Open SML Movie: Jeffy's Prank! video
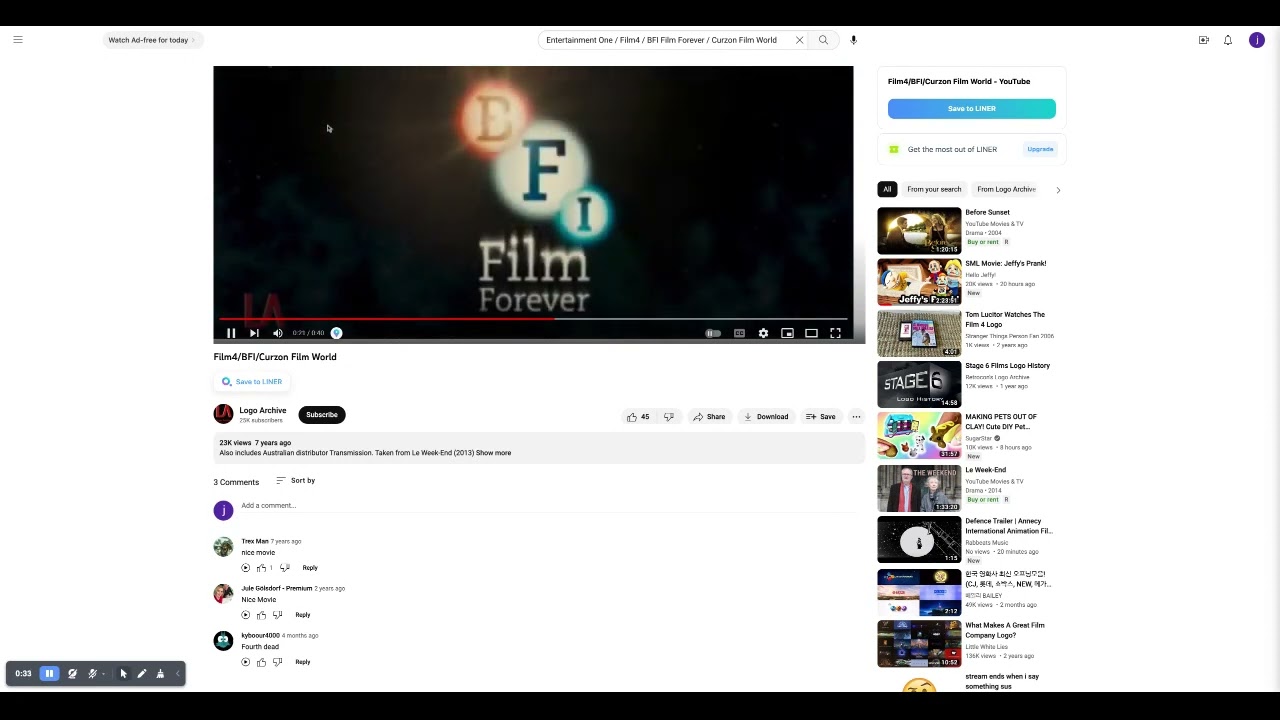Screen dimensions: 1280x720 point(1006,264)
